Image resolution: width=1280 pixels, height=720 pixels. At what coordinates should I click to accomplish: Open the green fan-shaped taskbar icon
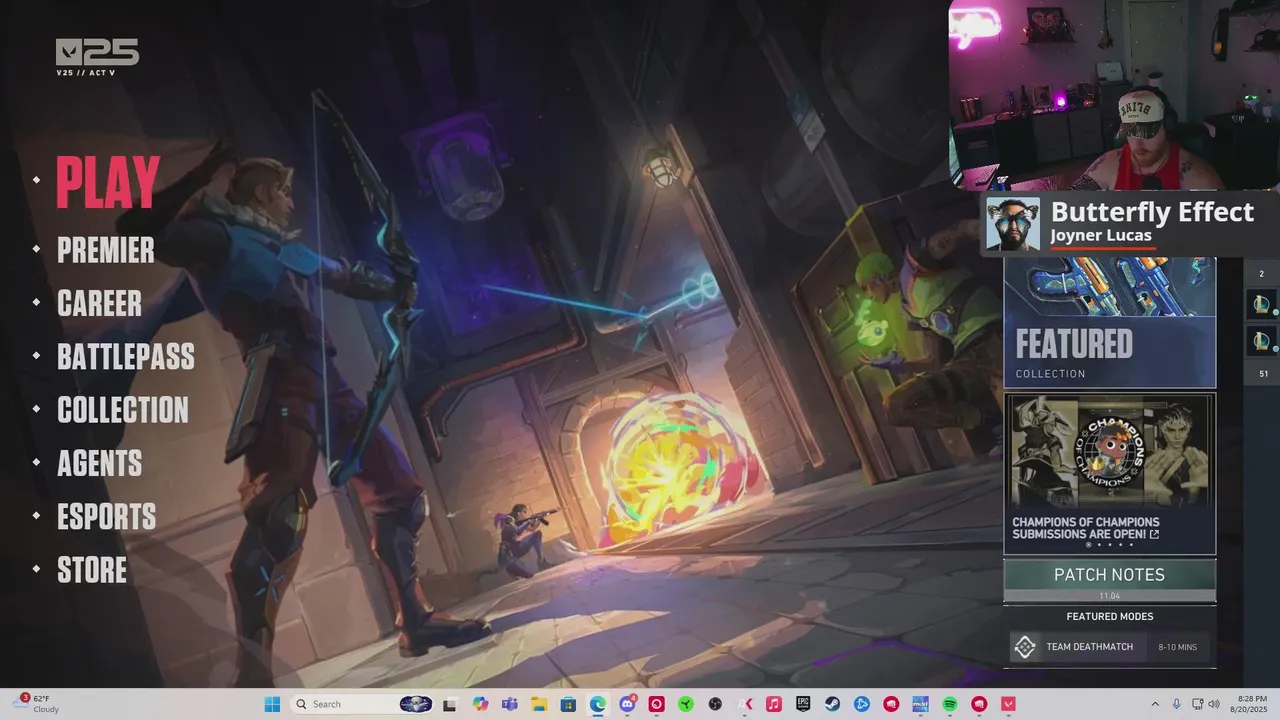[686, 704]
